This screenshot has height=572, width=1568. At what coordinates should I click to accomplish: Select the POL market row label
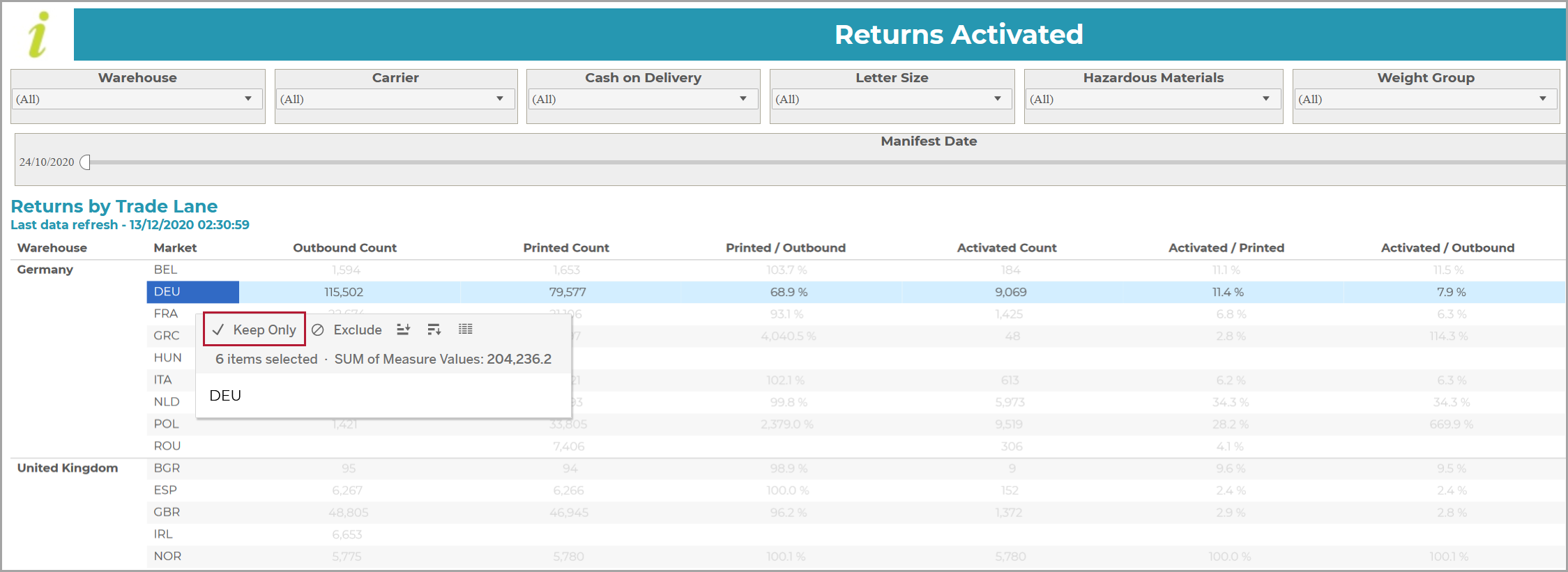pyautogui.click(x=166, y=424)
